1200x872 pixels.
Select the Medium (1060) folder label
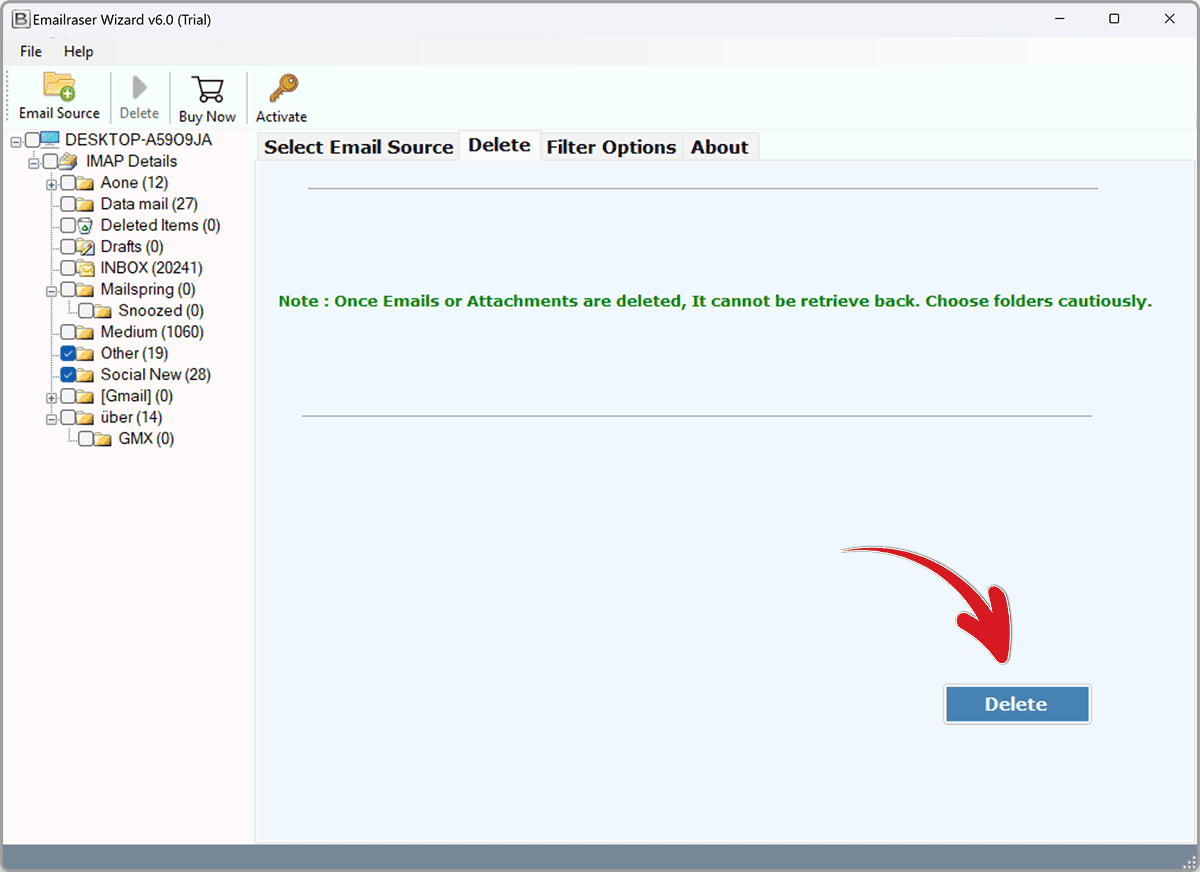[x=152, y=332]
